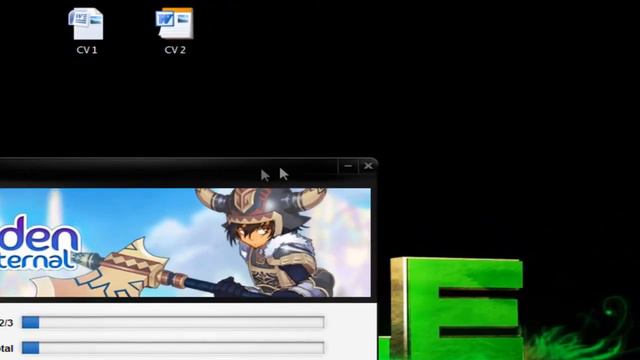Click the 2/3 file progress bar
The image size is (640, 360).
click(x=173, y=322)
